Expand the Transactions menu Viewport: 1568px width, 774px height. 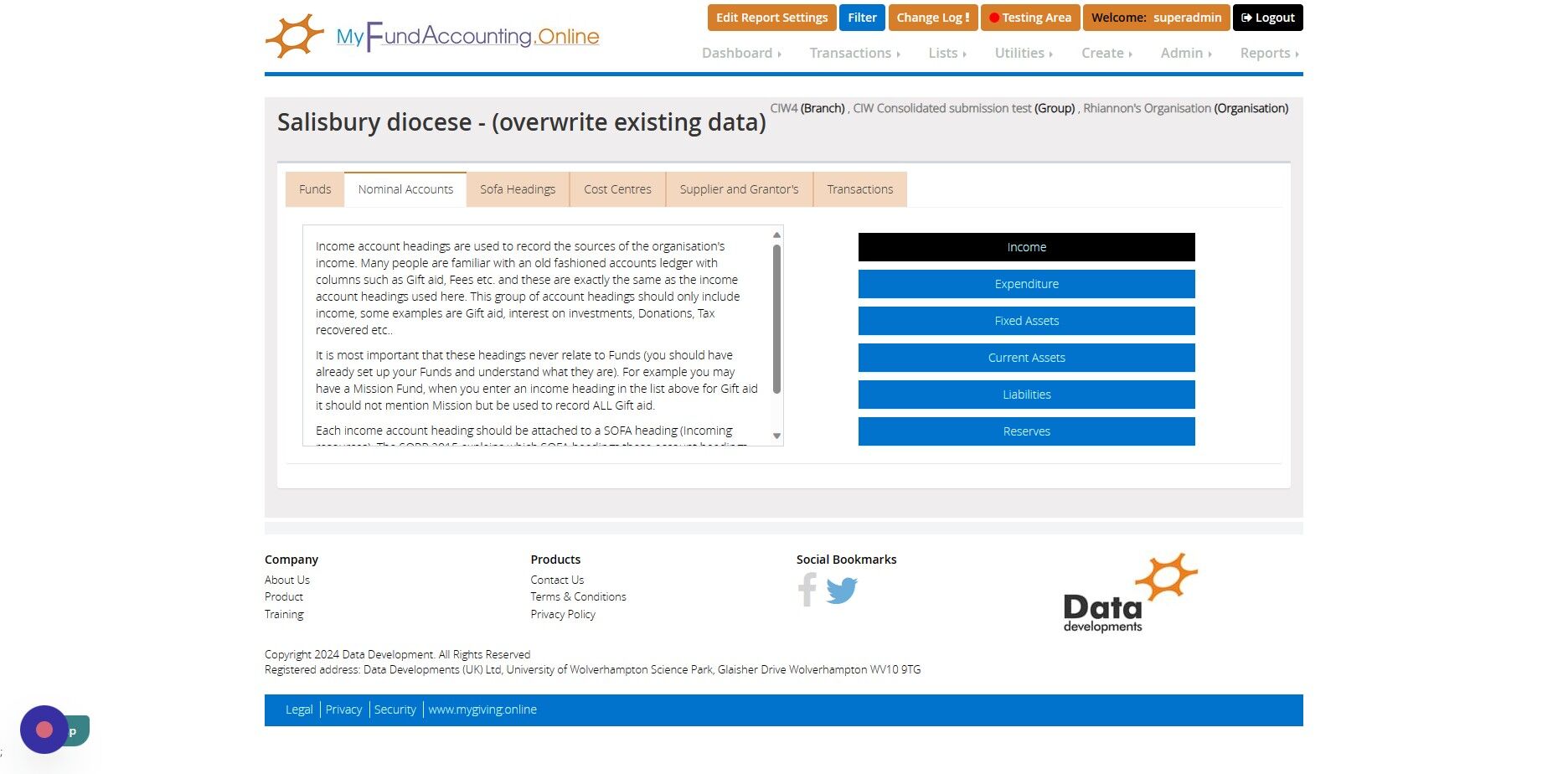(x=854, y=53)
